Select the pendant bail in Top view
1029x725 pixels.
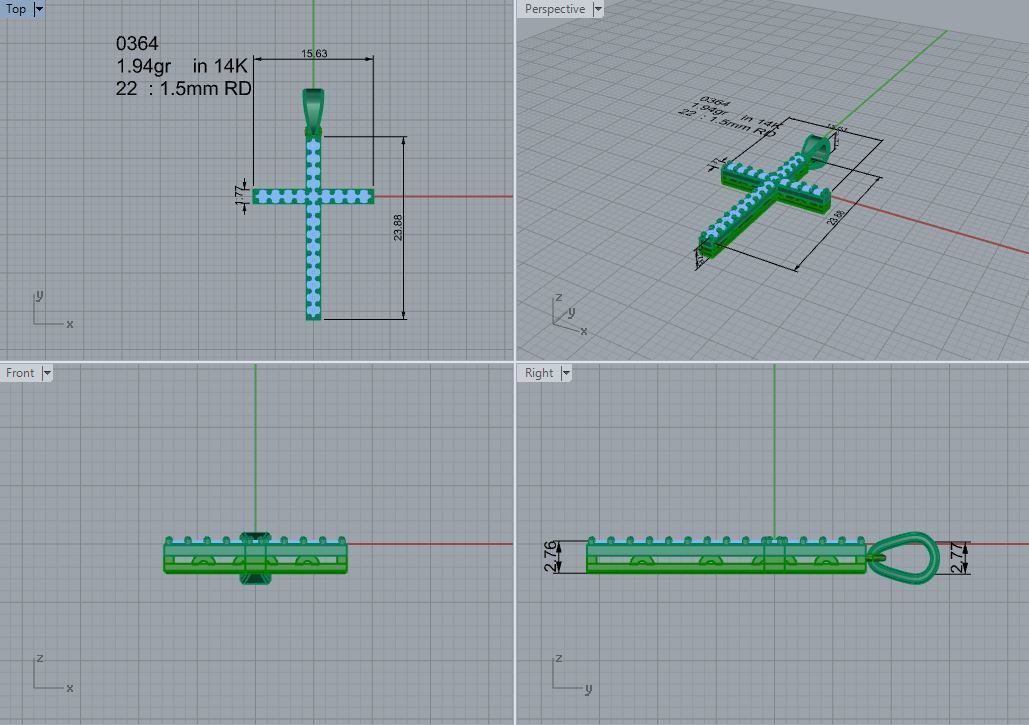[313, 112]
